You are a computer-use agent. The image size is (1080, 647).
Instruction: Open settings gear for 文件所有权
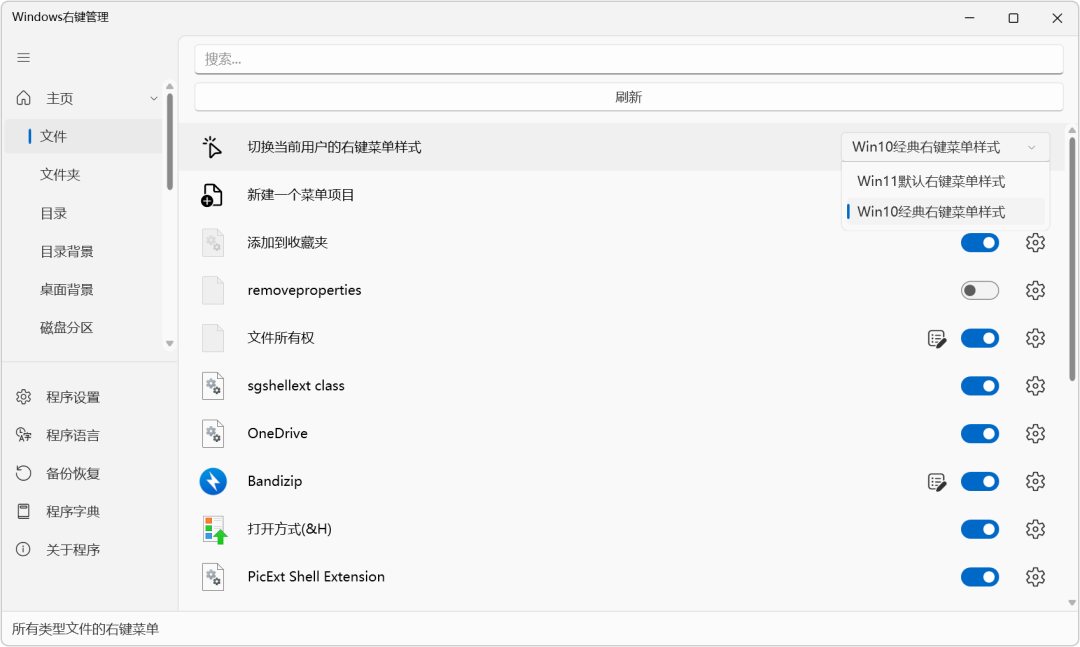click(1035, 338)
